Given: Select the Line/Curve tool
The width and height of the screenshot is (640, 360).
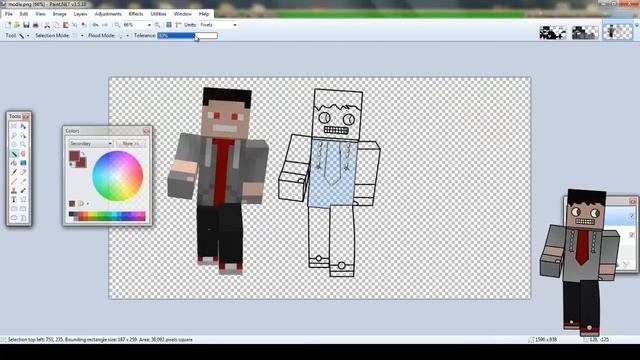Looking at the screenshot, I should pos(23,200).
